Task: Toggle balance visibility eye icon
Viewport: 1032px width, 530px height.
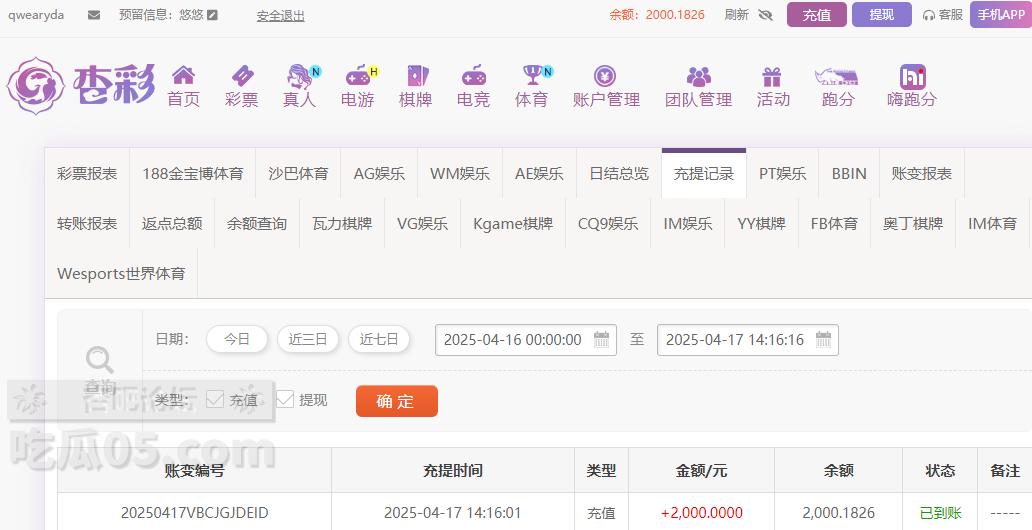Action: pos(765,14)
